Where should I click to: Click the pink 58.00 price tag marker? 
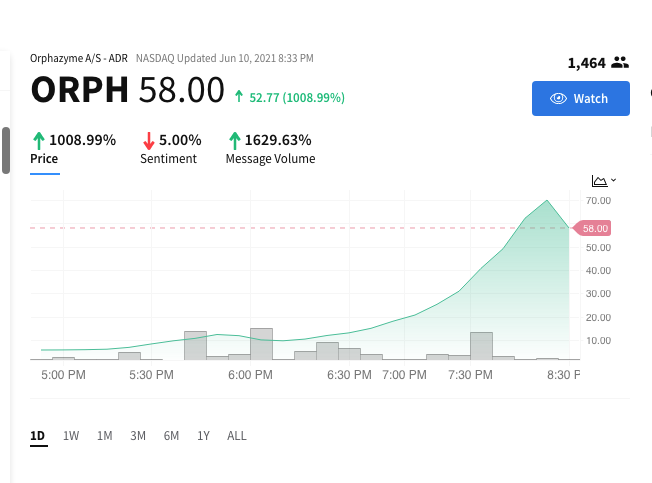tap(592, 228)
